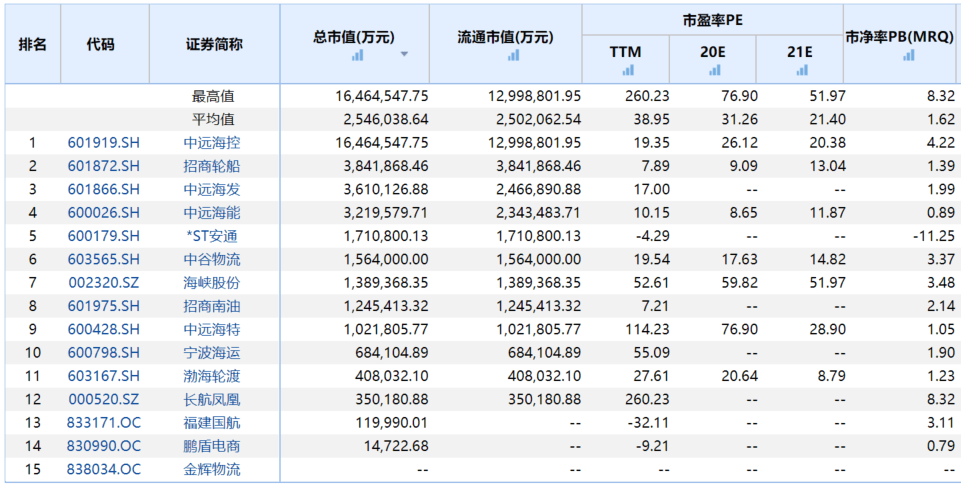Click 21E value 13.04 for 招商轮船
This screenshot has width=961, height=486.
[x=828, y=166]
